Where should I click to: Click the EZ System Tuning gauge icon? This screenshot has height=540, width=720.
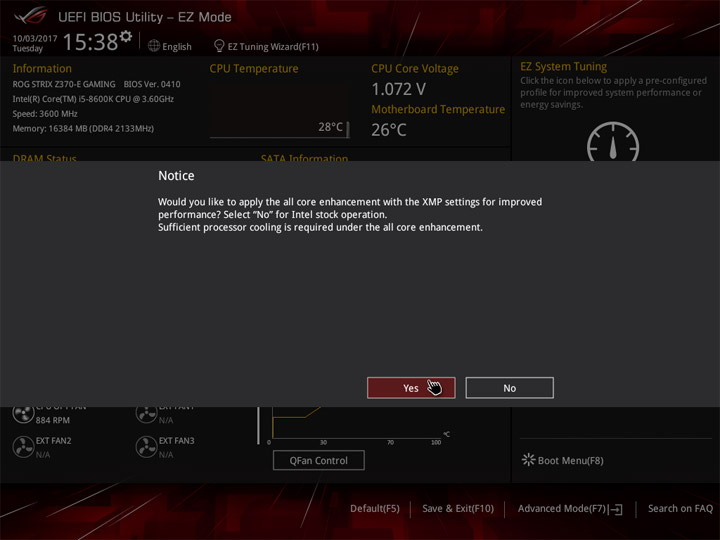(613, 142)
